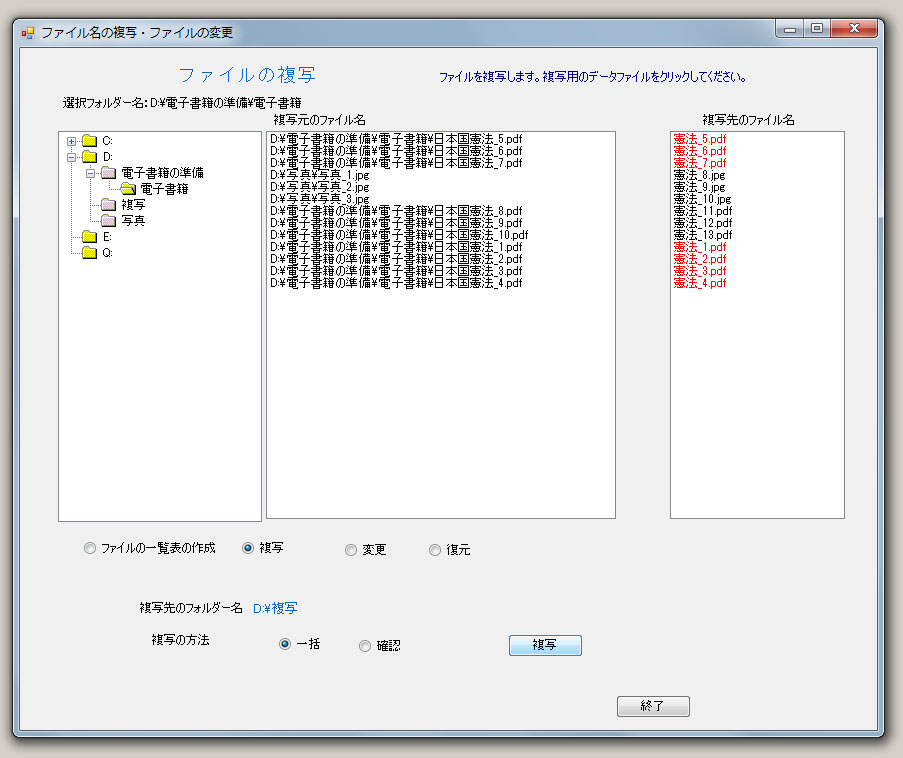Select the ファイルの一覧表の作成 radio button
This screenshot has height=758, width=903.
(x=90, y=548)
